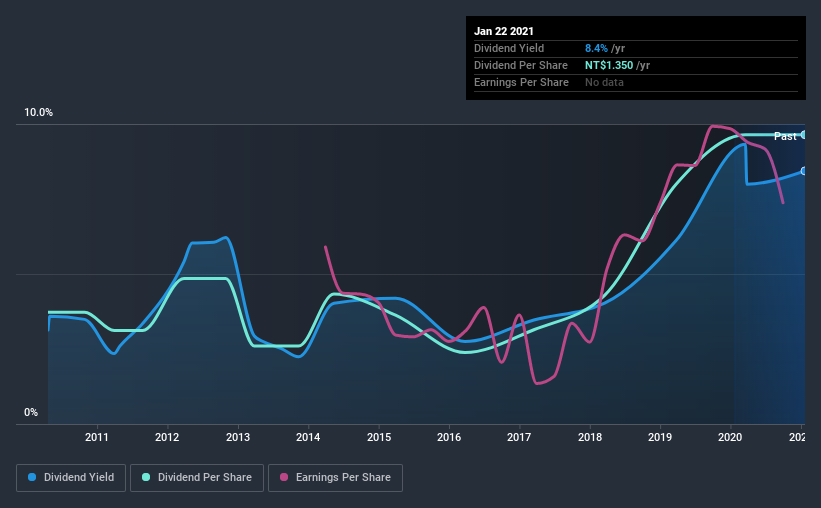Click the Past label on the chart
The height and width of the screenshot is (508, 821).
pyautogui.click(x=785, y=137)
